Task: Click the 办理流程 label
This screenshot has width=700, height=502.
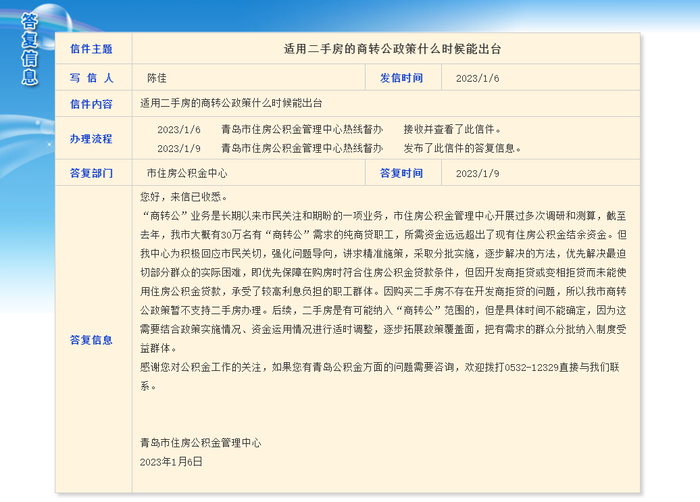Action: coord(91,138)
